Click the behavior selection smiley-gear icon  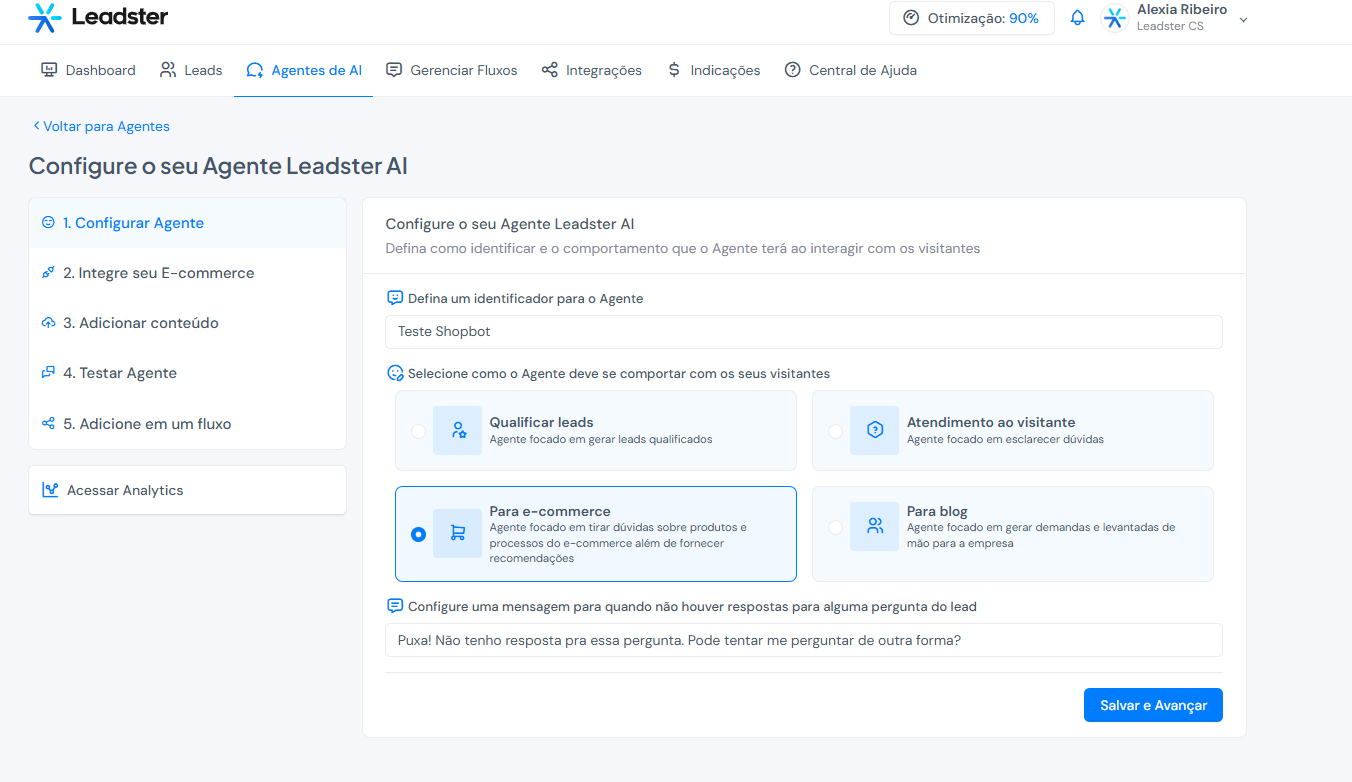[x=395, y=373]
